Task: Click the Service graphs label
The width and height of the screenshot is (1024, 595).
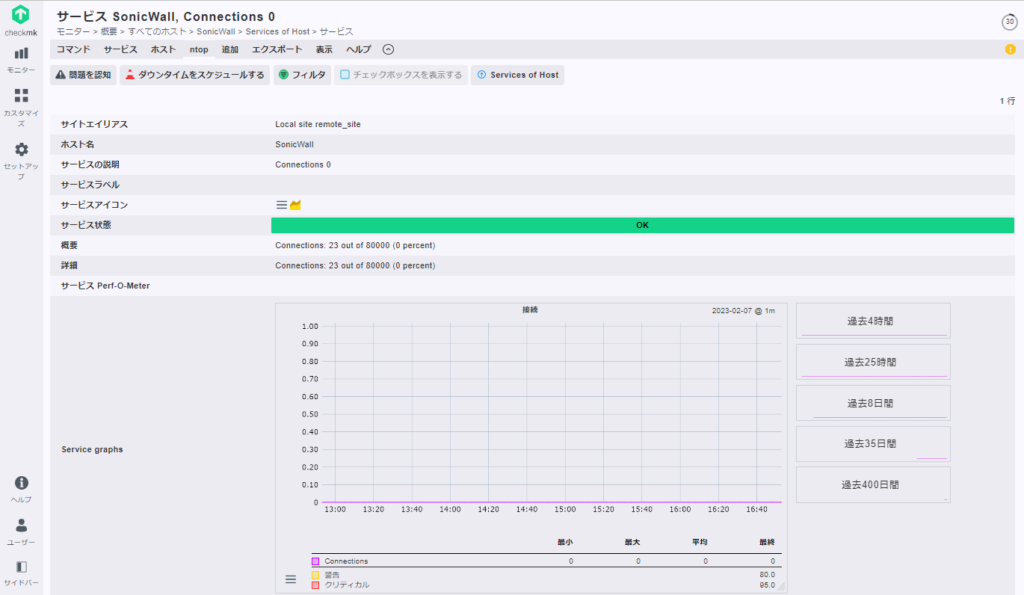Action: 92,449
